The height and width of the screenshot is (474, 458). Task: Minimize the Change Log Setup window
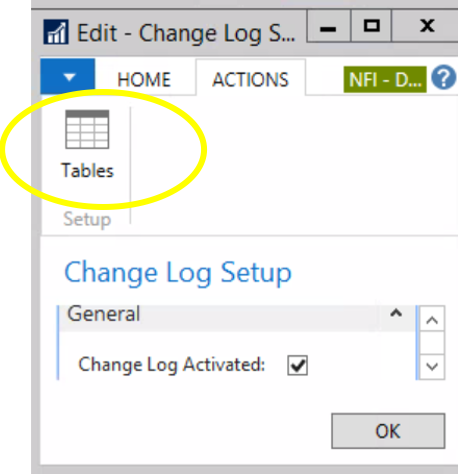pos(328,26)
